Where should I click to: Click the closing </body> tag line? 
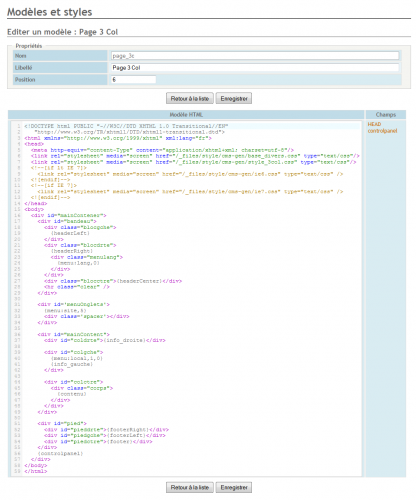tap(36, 466)
